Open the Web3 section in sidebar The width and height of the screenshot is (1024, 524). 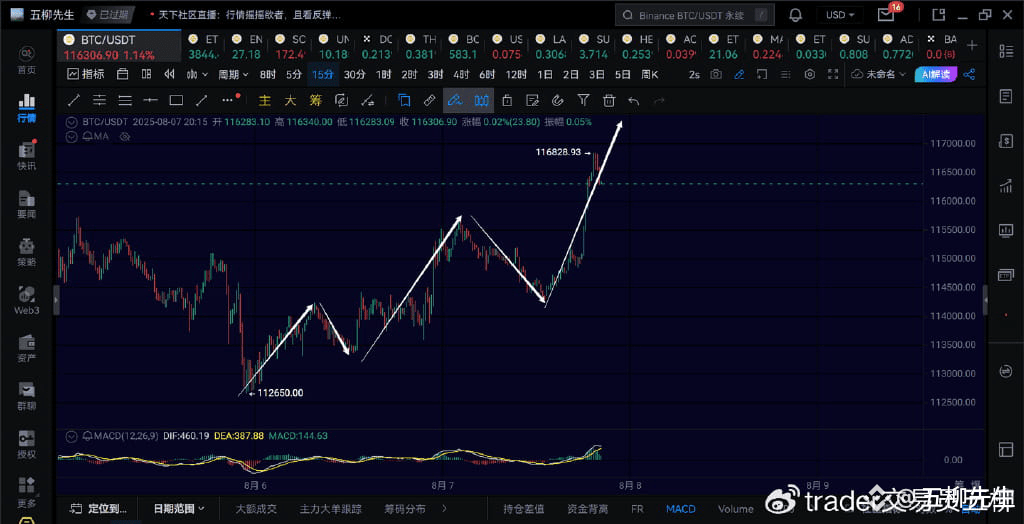27,300
